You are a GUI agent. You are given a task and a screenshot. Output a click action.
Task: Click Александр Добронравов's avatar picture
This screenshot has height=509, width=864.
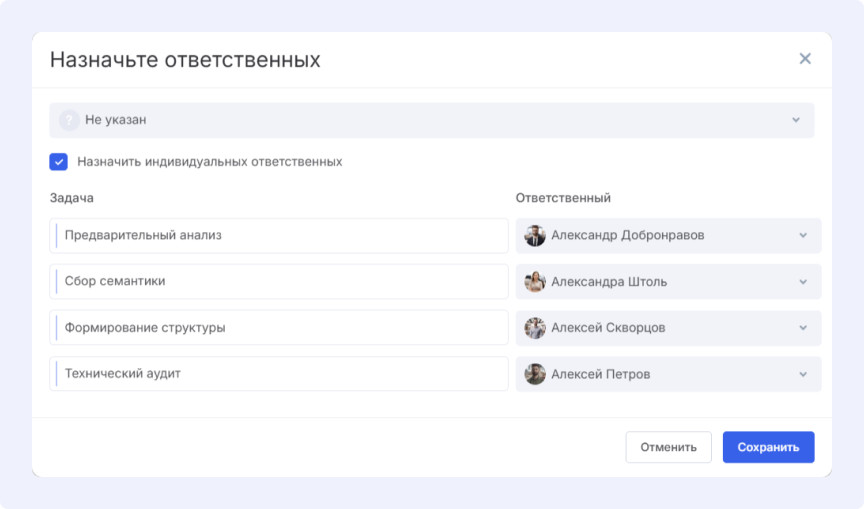pos(535,236)
